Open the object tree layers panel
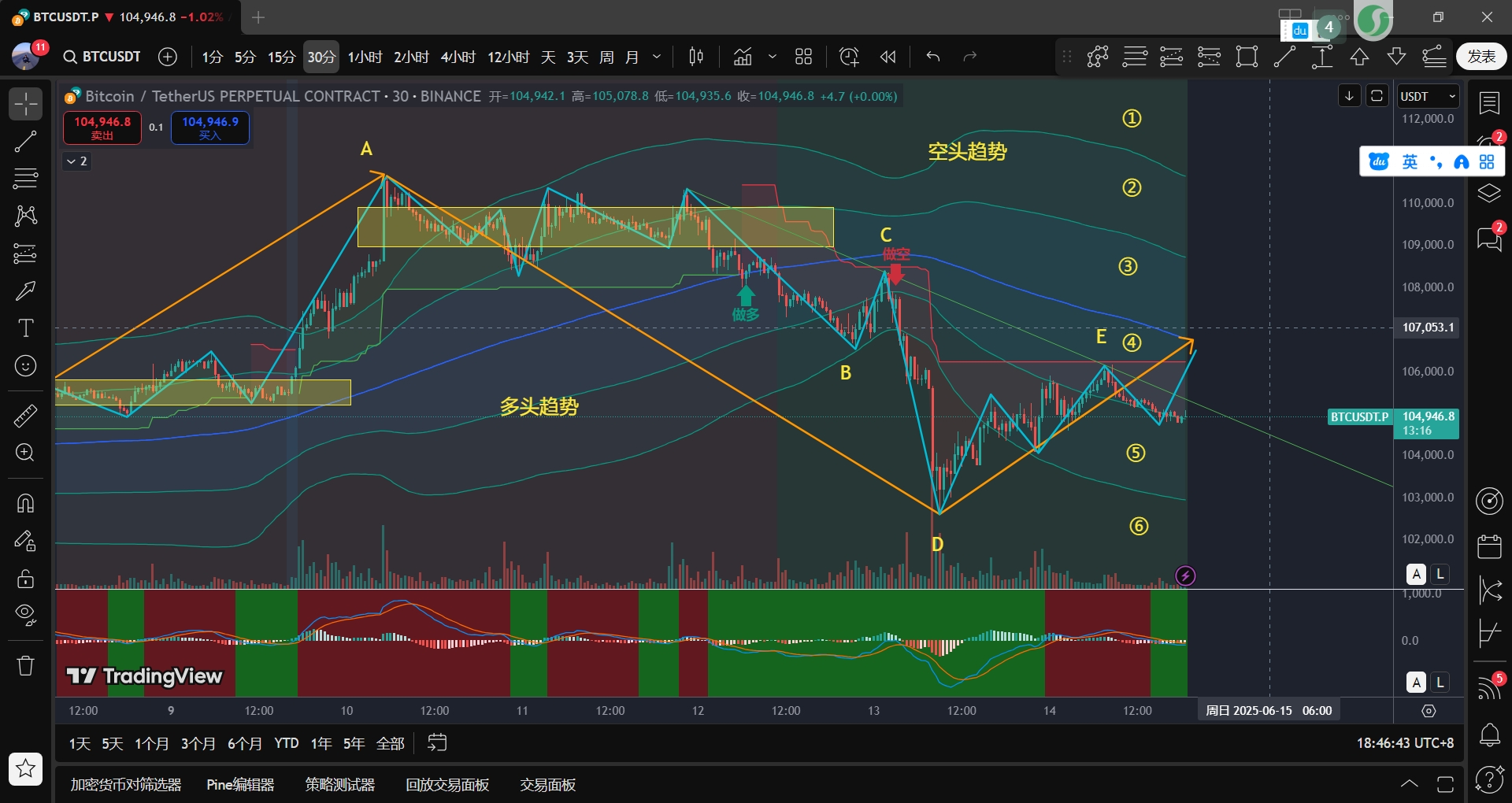 click(1489, 194)
